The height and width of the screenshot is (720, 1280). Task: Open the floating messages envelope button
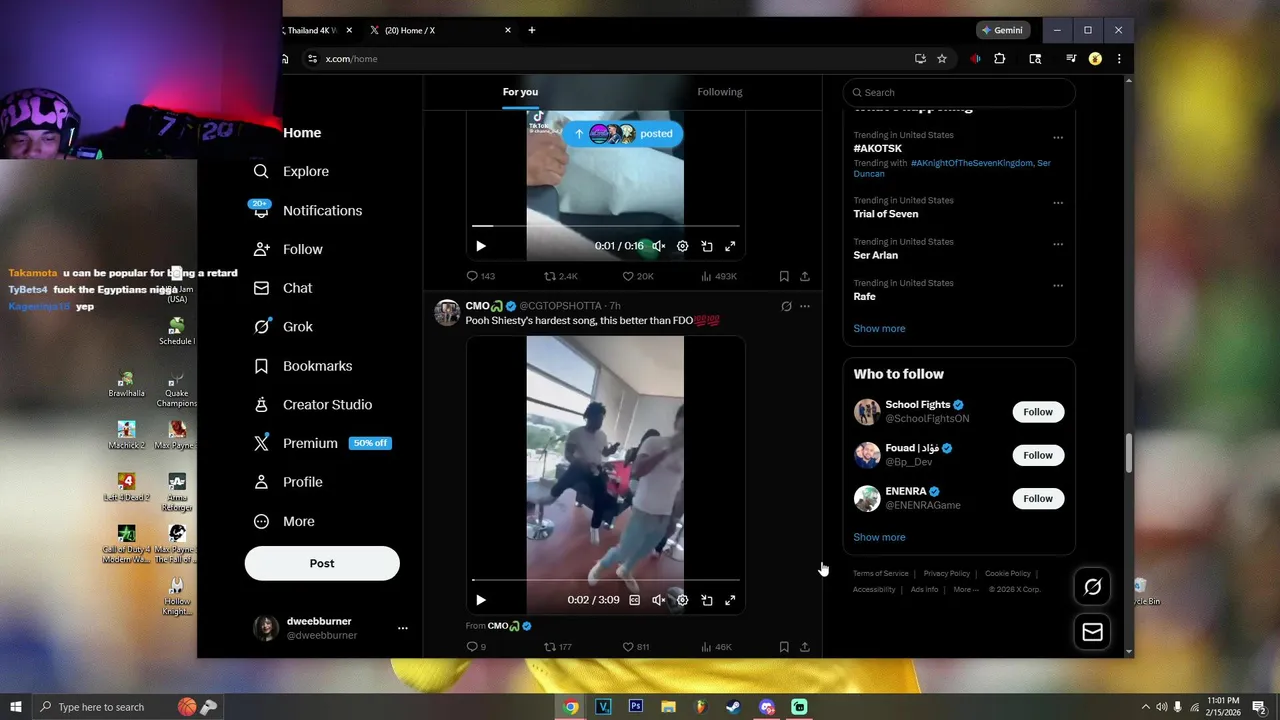[x=1092, y=632]
